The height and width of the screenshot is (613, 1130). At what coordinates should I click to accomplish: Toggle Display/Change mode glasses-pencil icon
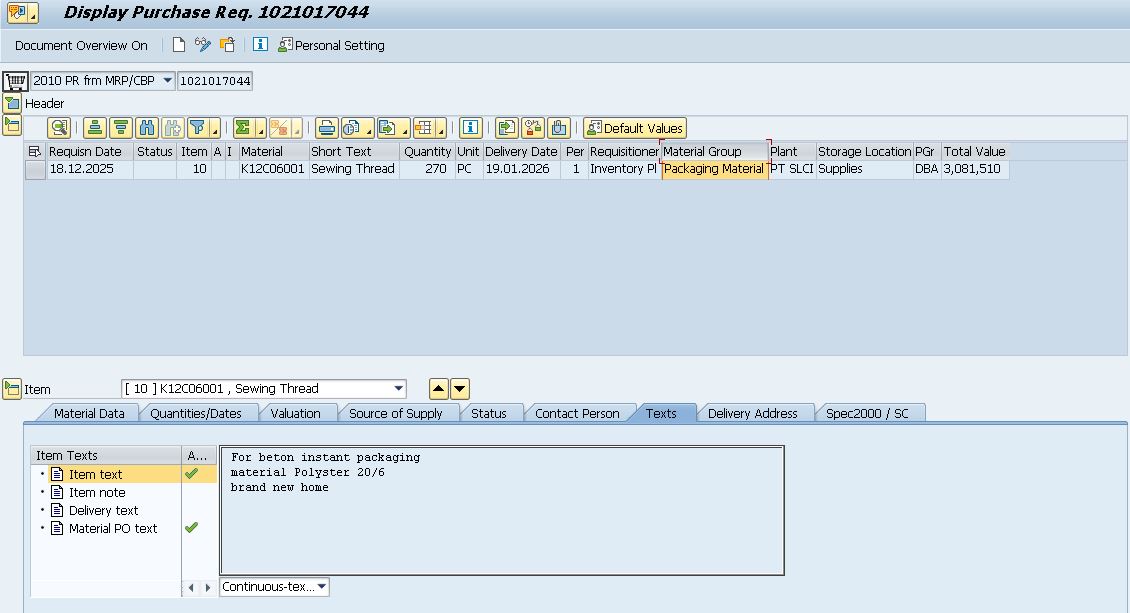(203, 45)
